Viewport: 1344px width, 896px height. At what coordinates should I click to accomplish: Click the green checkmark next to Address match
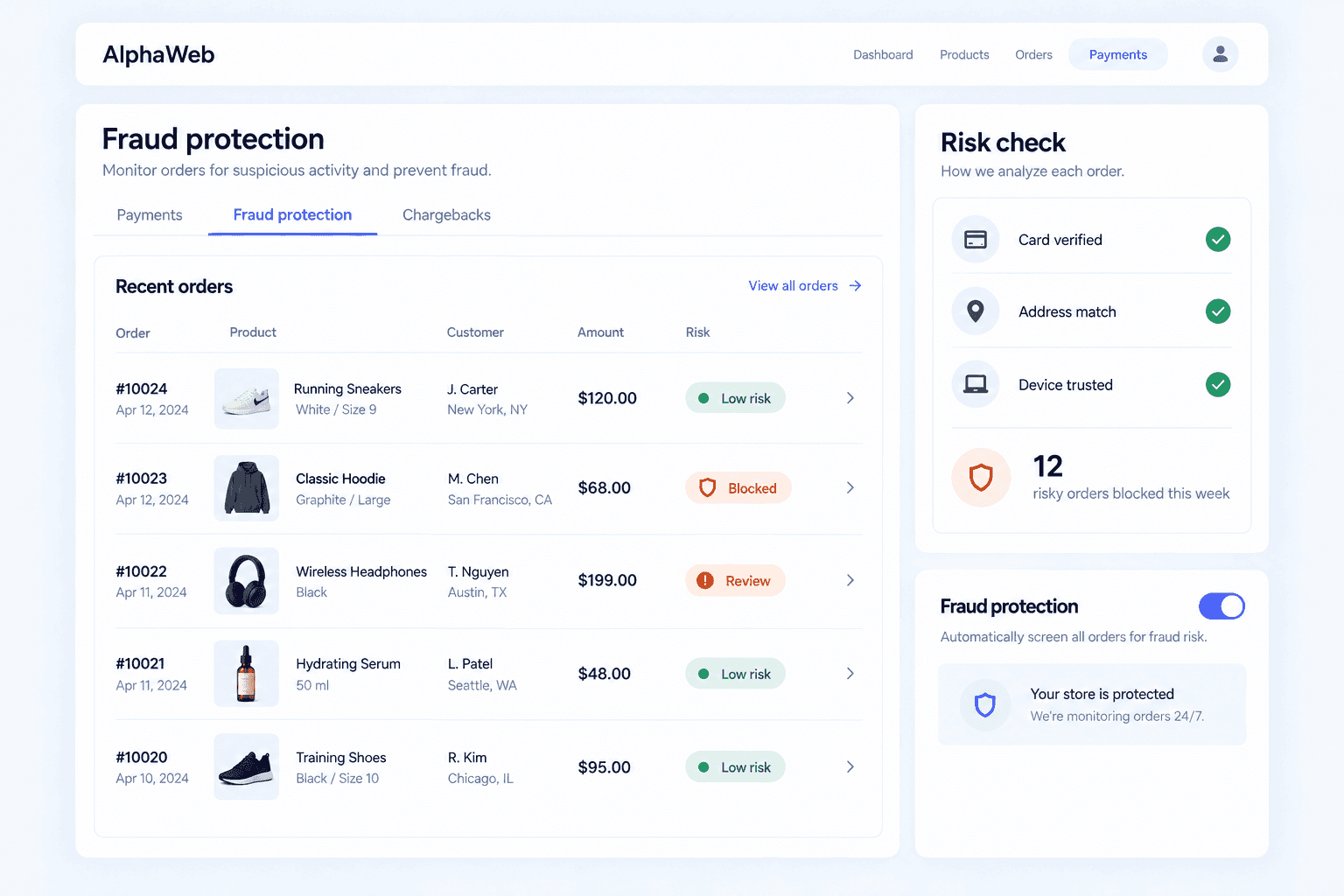pyautogui.click(x=1218, y=311)
